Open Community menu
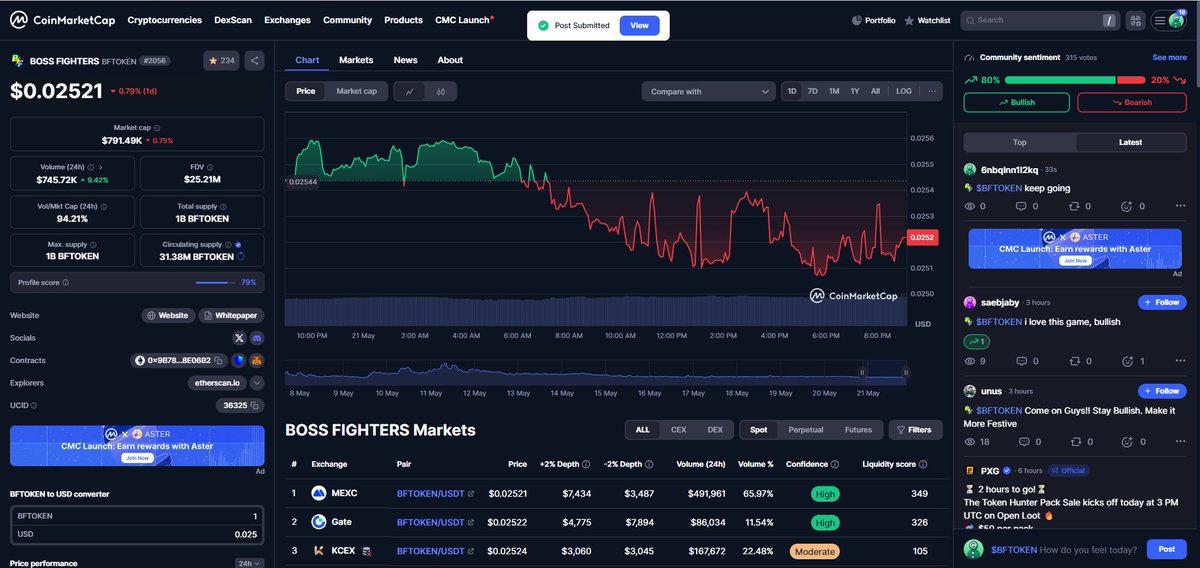Image resolution: width=1200 pixels, height=568 pixels. (x=348, y=20)
